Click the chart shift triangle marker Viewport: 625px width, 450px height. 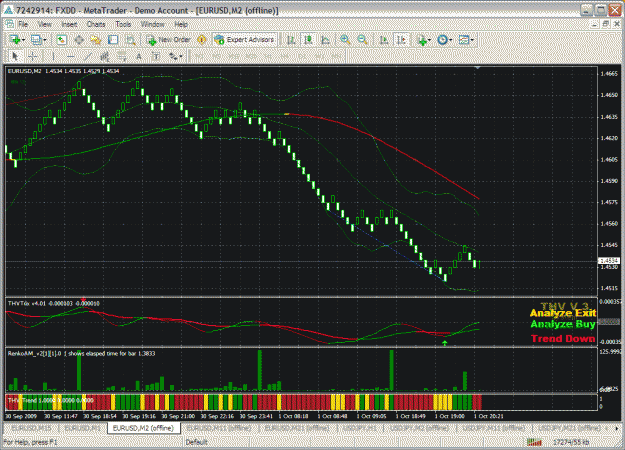point(477,68)
